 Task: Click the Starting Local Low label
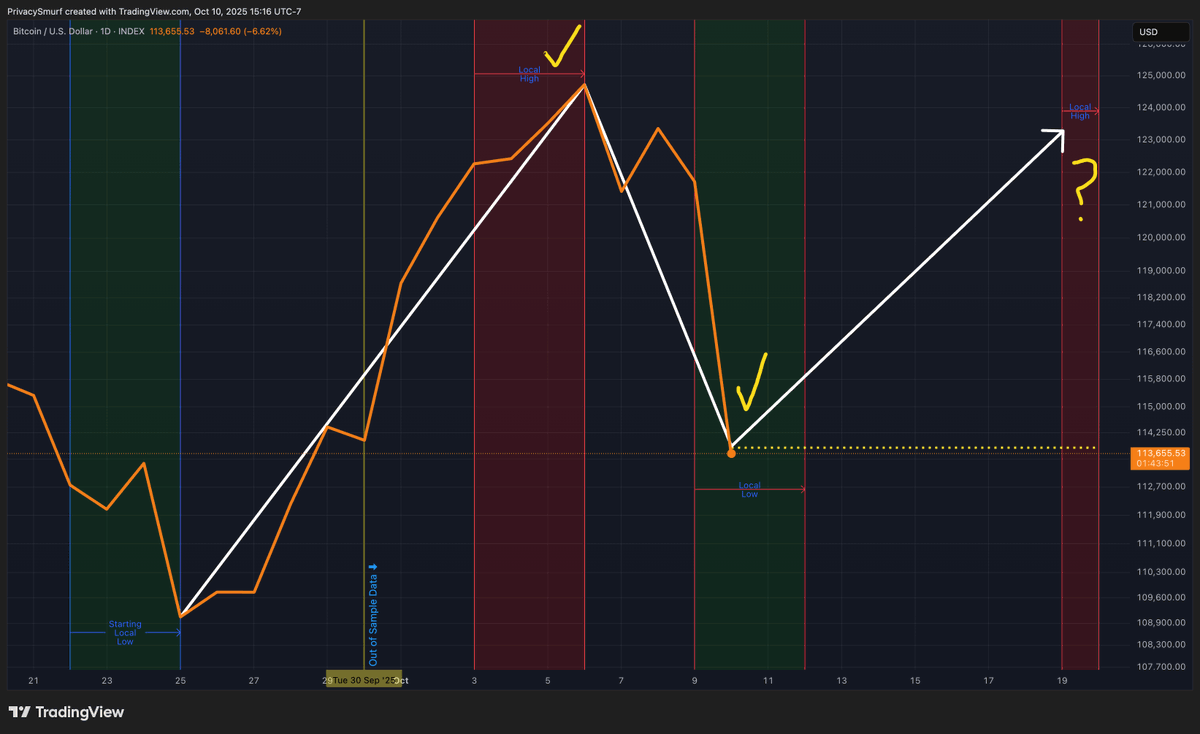124,633
